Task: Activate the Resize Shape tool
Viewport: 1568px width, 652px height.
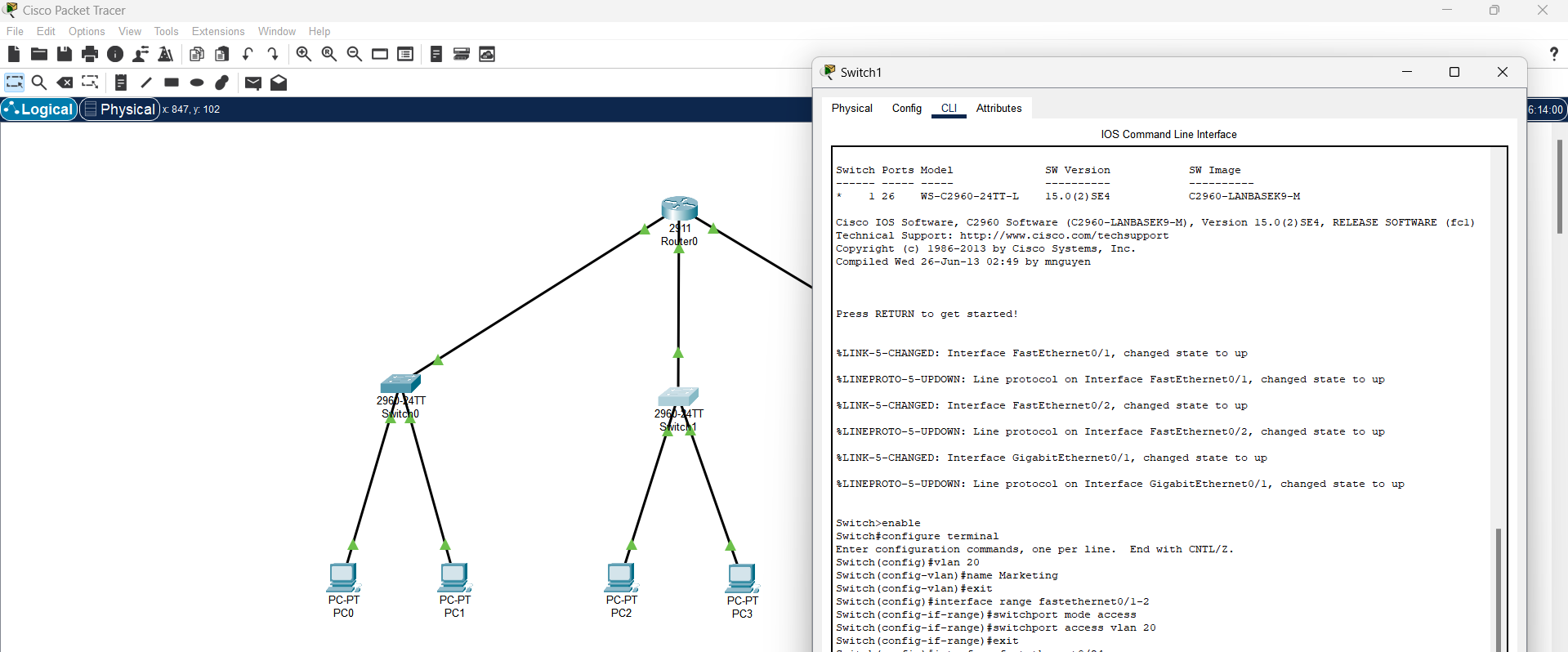Action: pyautogui.click(x=90, y=83)
